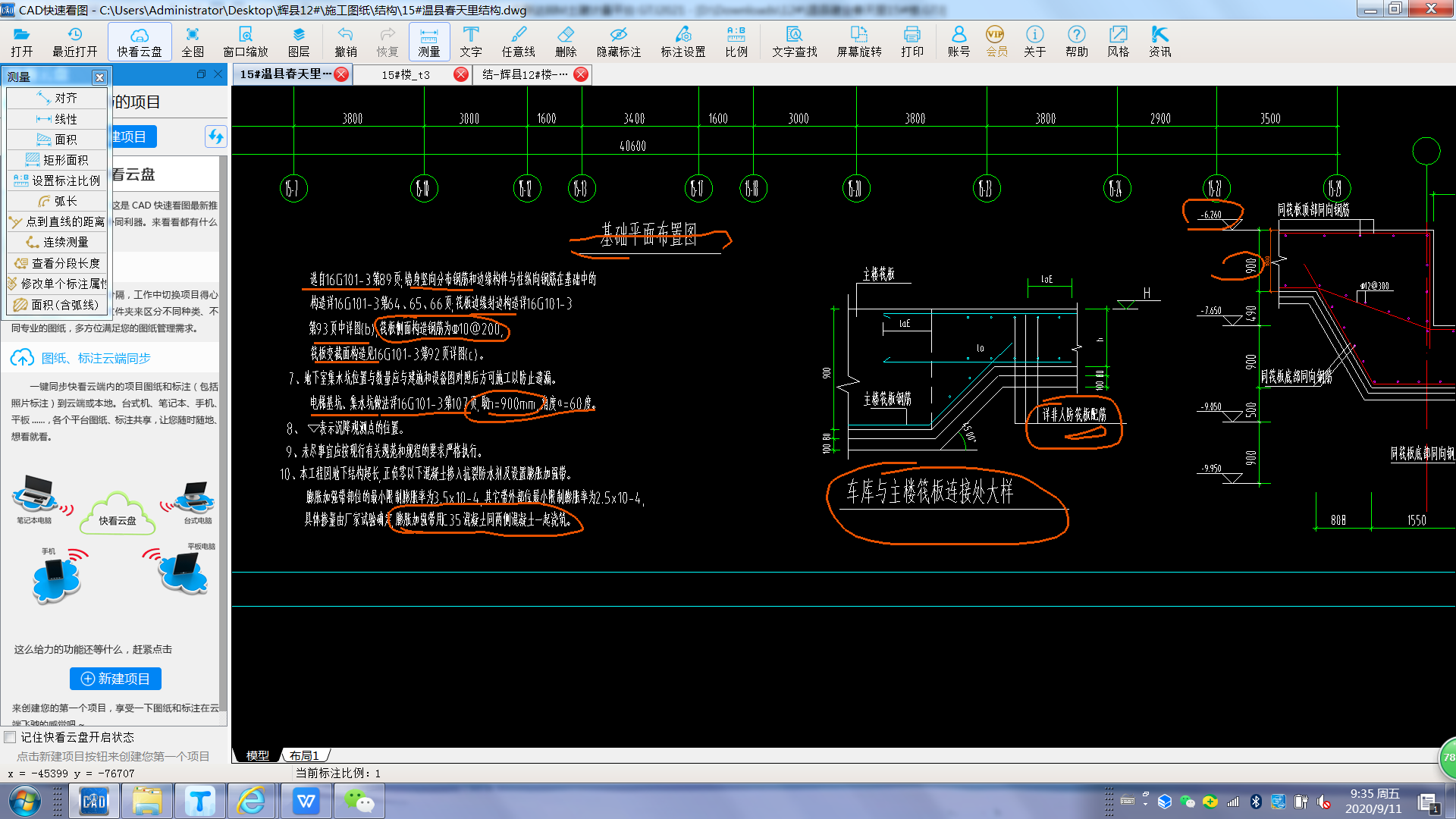The height and width of the screenshot is (819, 1456).
Task: Activate the 任意线 freehand line tool
Action: click(x=518, y=42)
